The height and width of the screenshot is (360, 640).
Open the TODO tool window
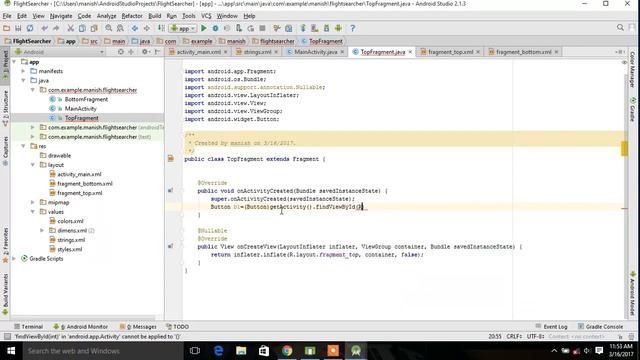[x=178, y=327]
